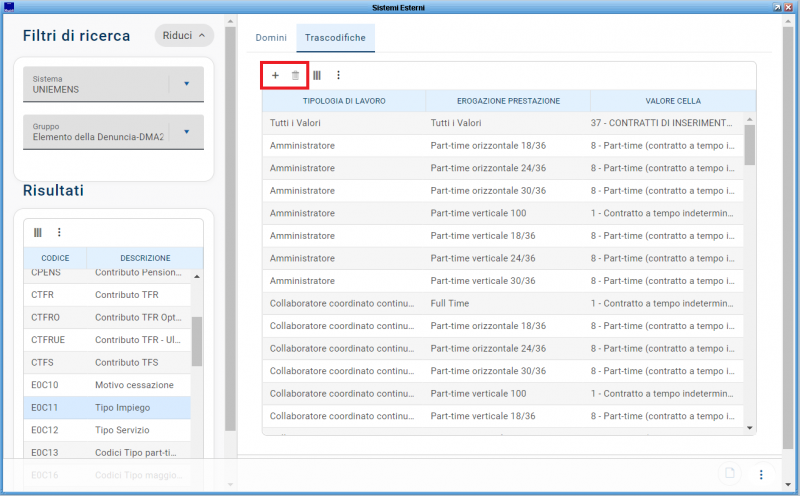Open the Gruppo dropdown
The width and height of the screenshot is (800, 496).
[x=113, y=132]
